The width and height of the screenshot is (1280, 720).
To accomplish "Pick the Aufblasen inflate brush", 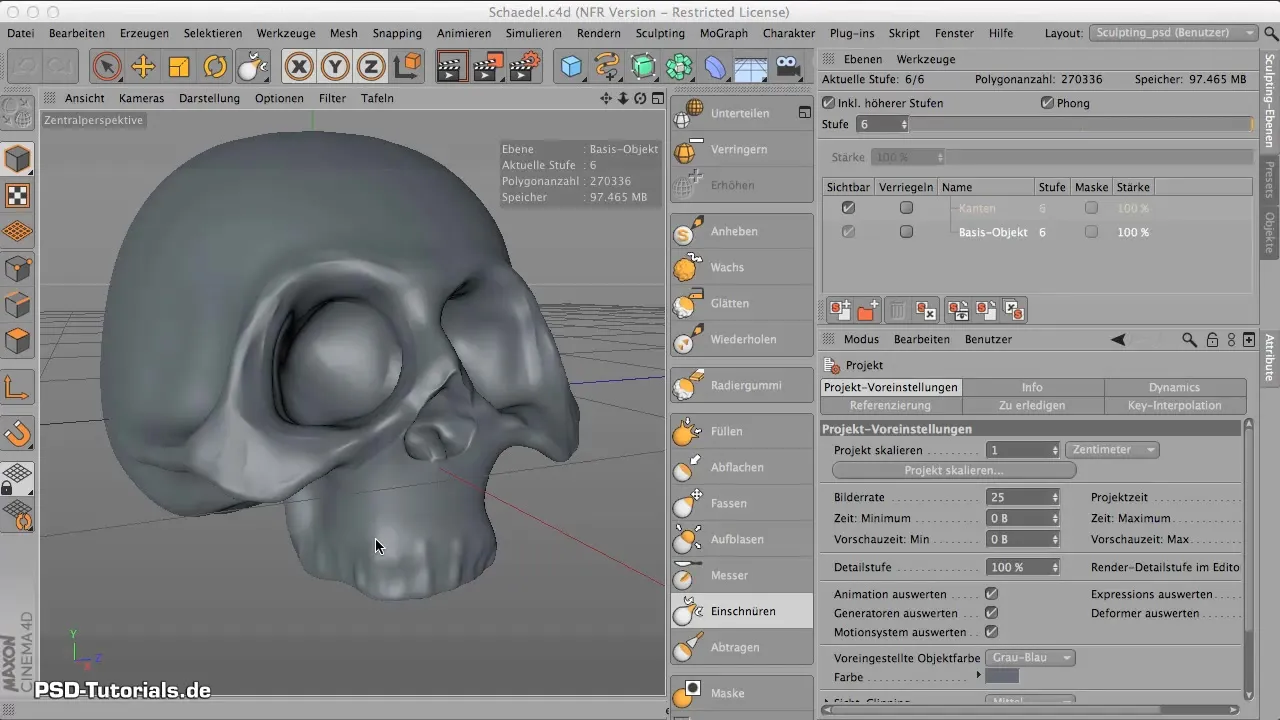I will click(x=742, y=539).
